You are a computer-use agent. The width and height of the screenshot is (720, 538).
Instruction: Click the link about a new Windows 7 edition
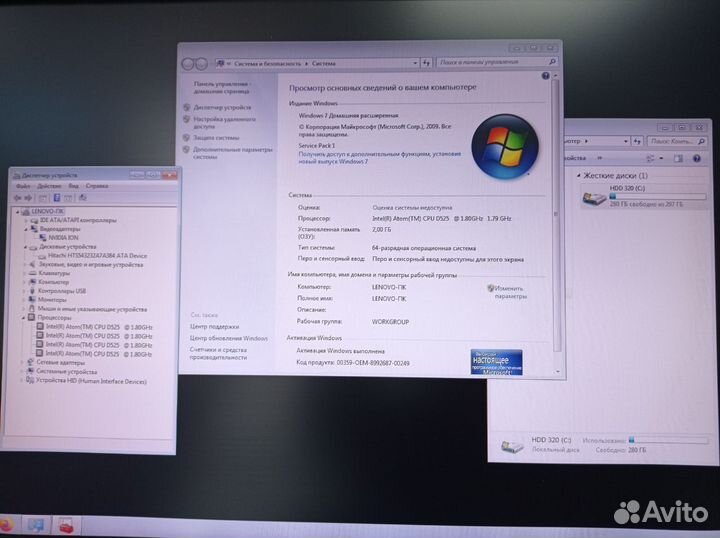click(x=379, y=158)
